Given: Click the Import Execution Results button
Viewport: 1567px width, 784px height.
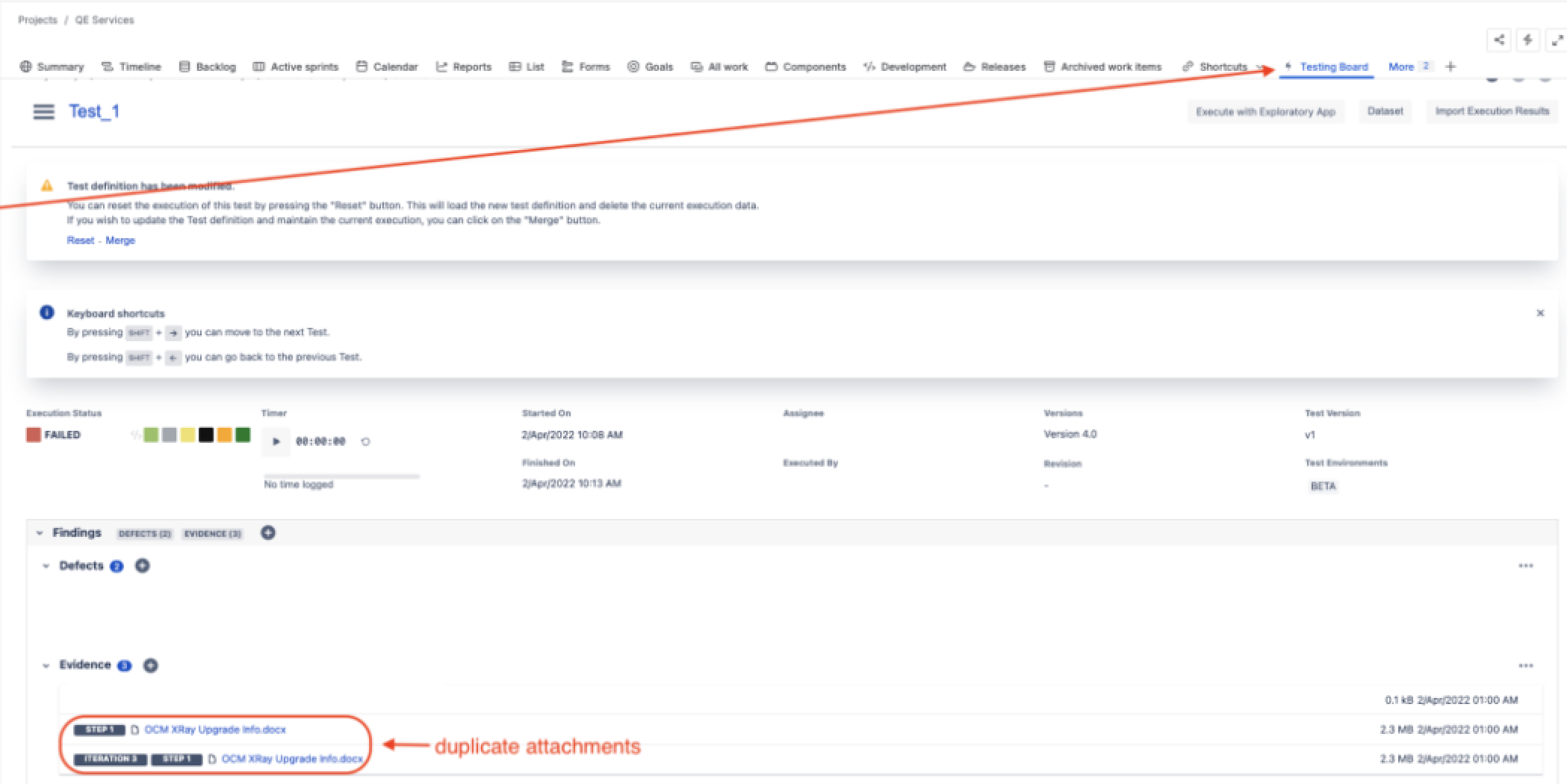Looking at the screenshot, I should click(x=1492, y=111).
